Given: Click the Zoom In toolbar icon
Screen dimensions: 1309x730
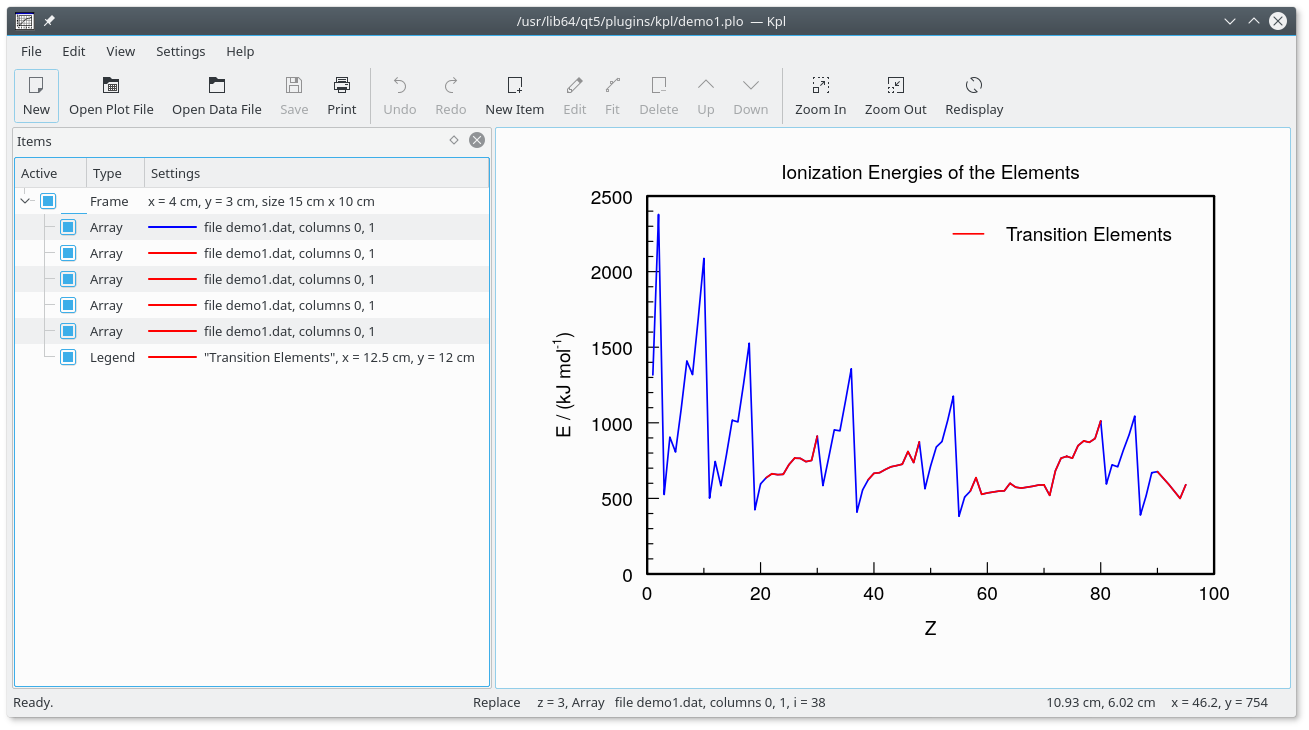Looking at the screenshot, I should click(x=821, y=96).
